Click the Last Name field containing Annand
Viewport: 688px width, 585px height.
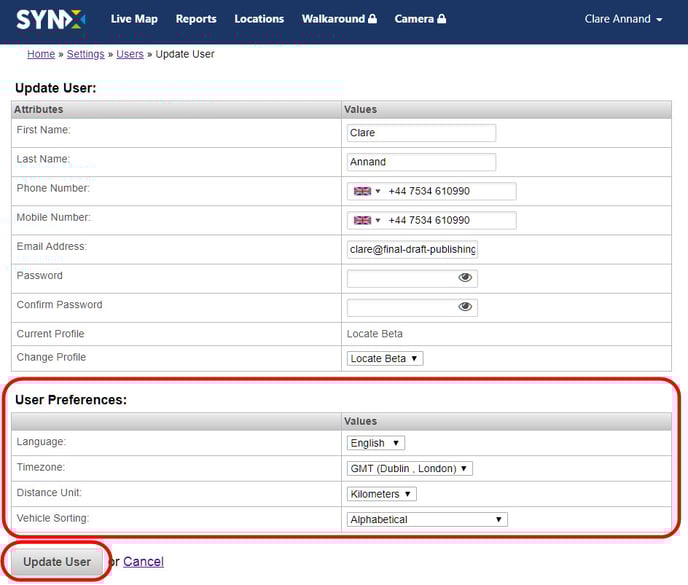pos(421,162)
